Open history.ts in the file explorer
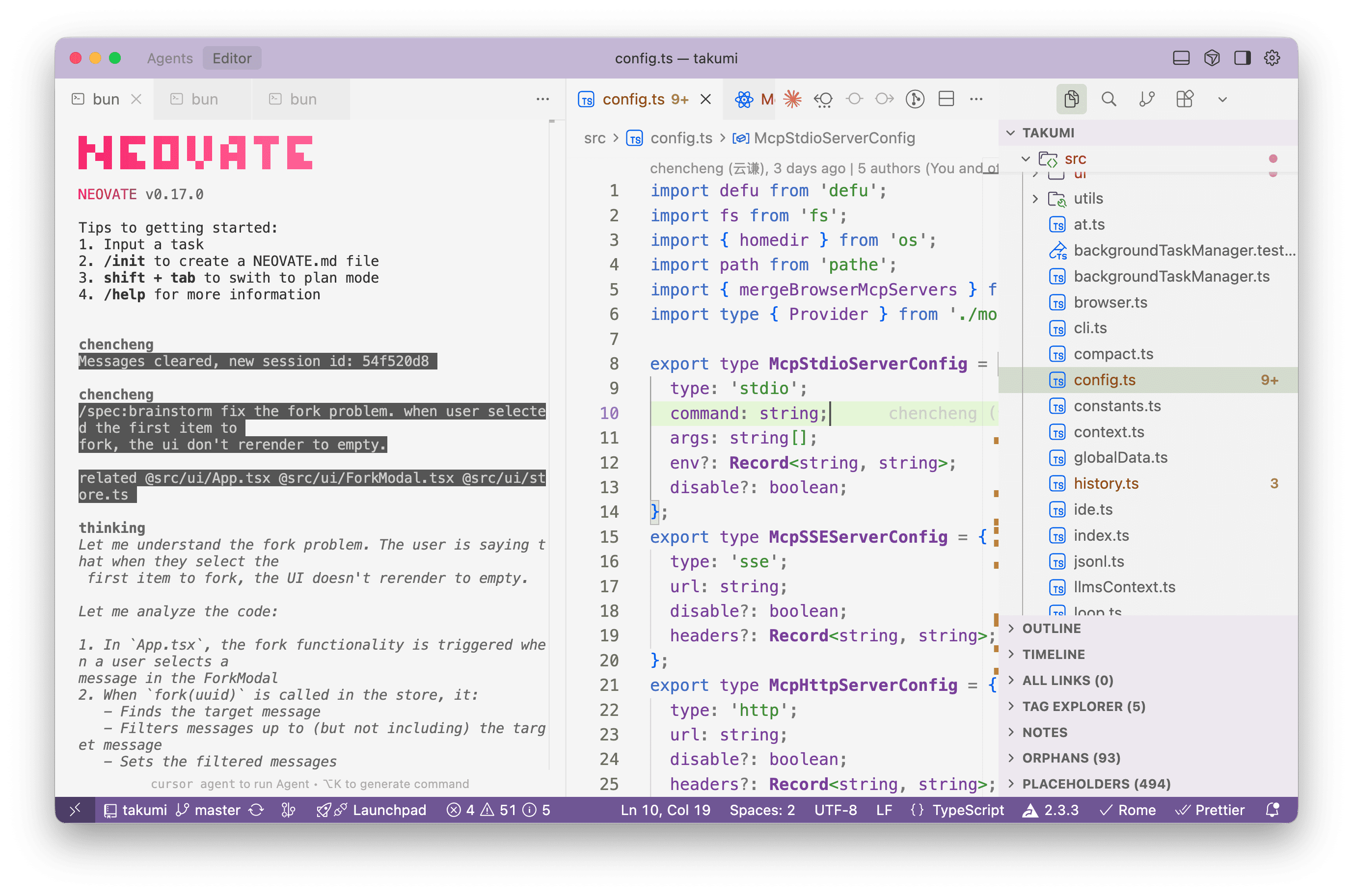 pyautogui.click(x=1106, y=483)
